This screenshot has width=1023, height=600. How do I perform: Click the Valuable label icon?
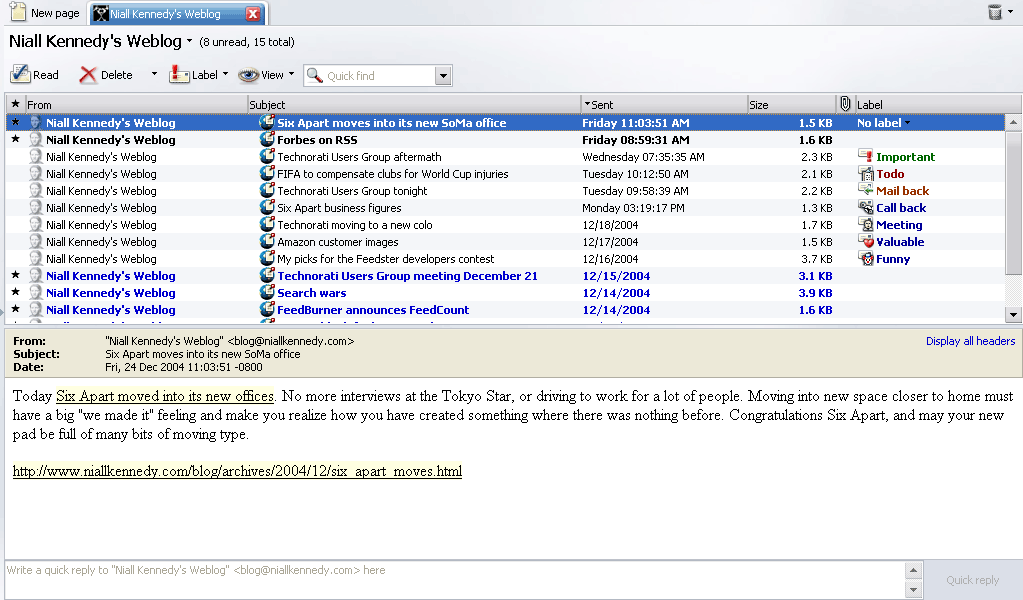(x=865, y=241)
